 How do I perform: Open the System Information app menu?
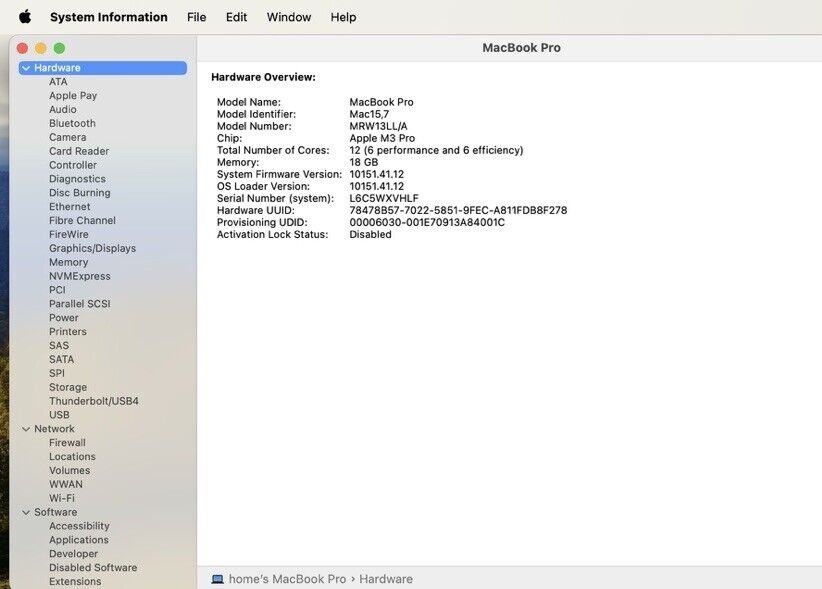click(x=109, y=17)
